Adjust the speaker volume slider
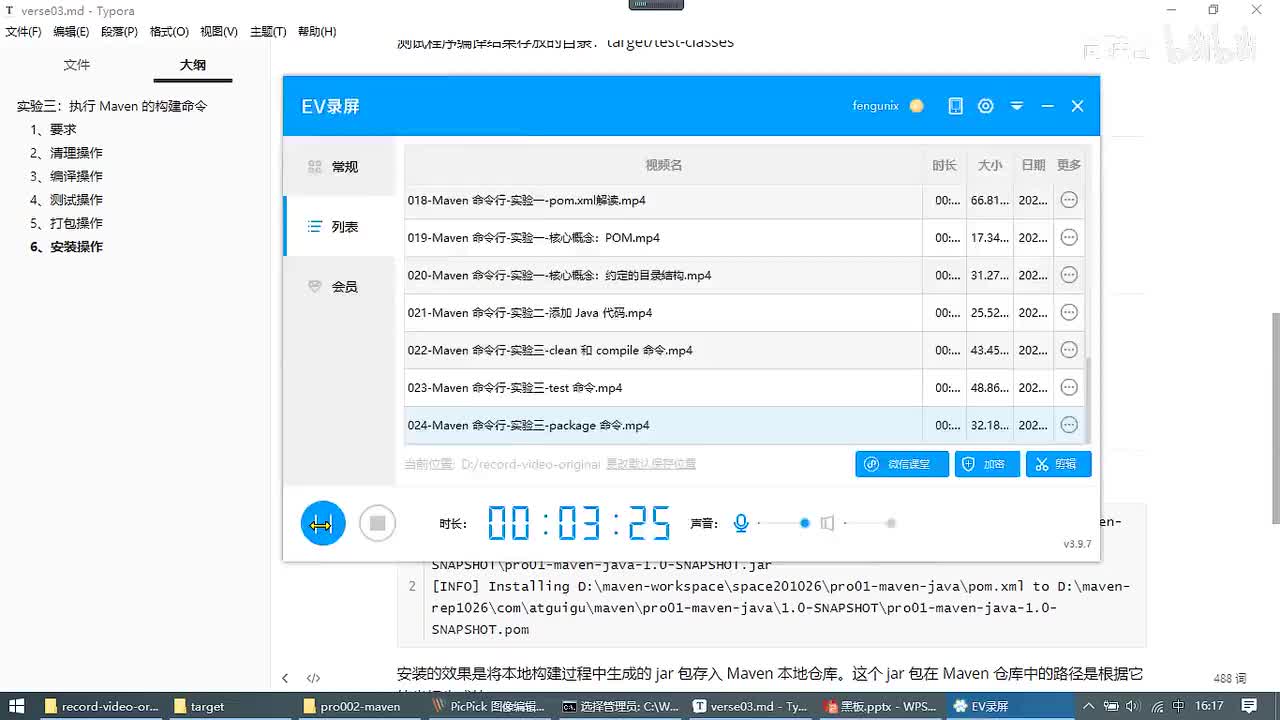Image resolution: width=1280 pixels, height=720 pixels. [x=869, y=523]
